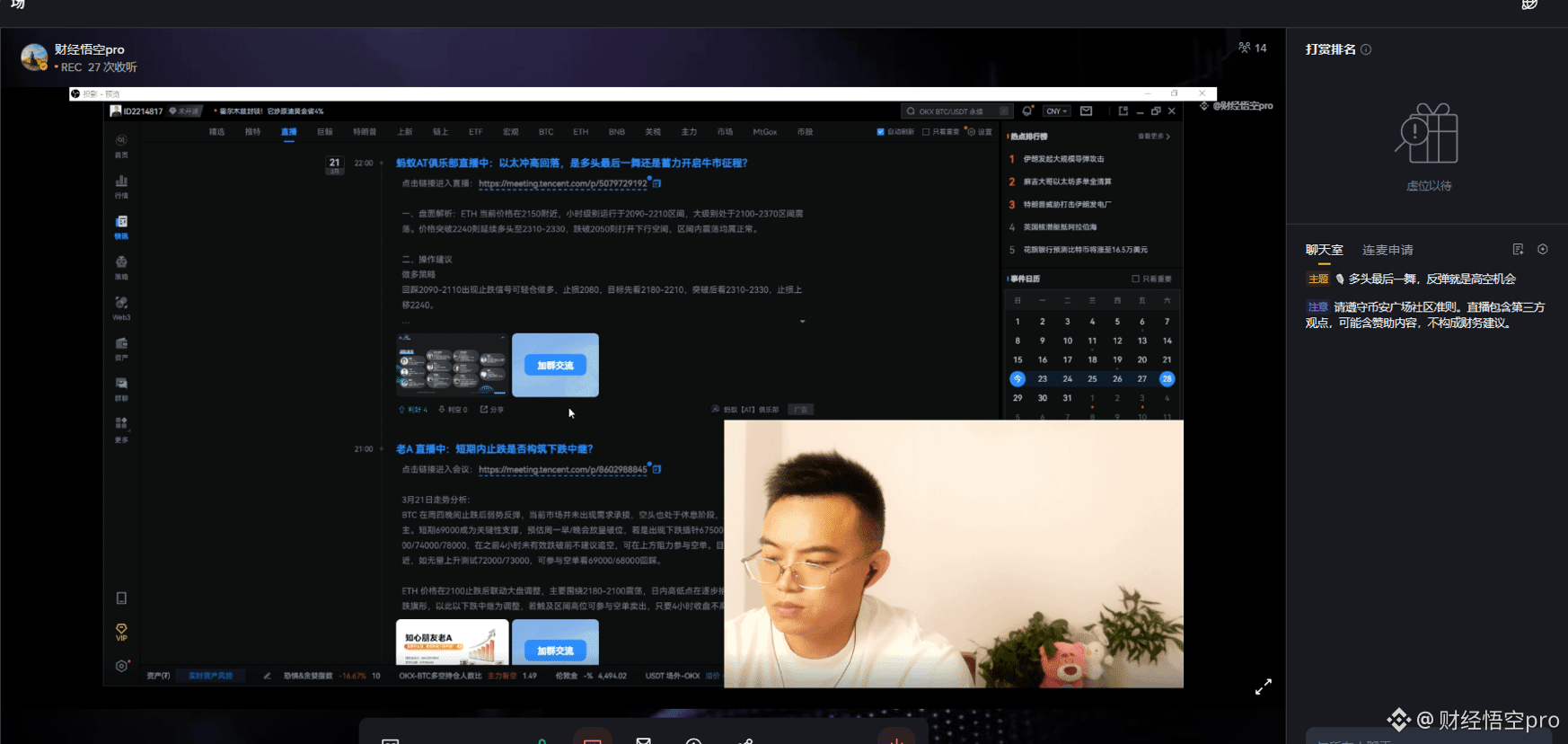This screenshot has width=1568, height=744.
Task: Click the 分享 share icon
Action: (x=484, y=410)
